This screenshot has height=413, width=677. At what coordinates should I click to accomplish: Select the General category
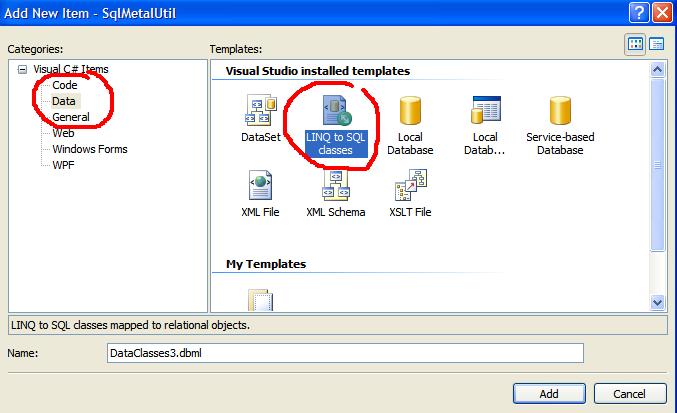(x=71, y=117)
